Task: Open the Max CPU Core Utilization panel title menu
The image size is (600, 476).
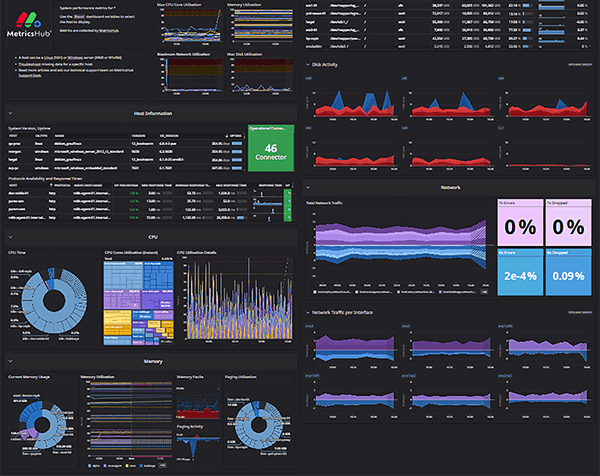Action: pos(186,5)
